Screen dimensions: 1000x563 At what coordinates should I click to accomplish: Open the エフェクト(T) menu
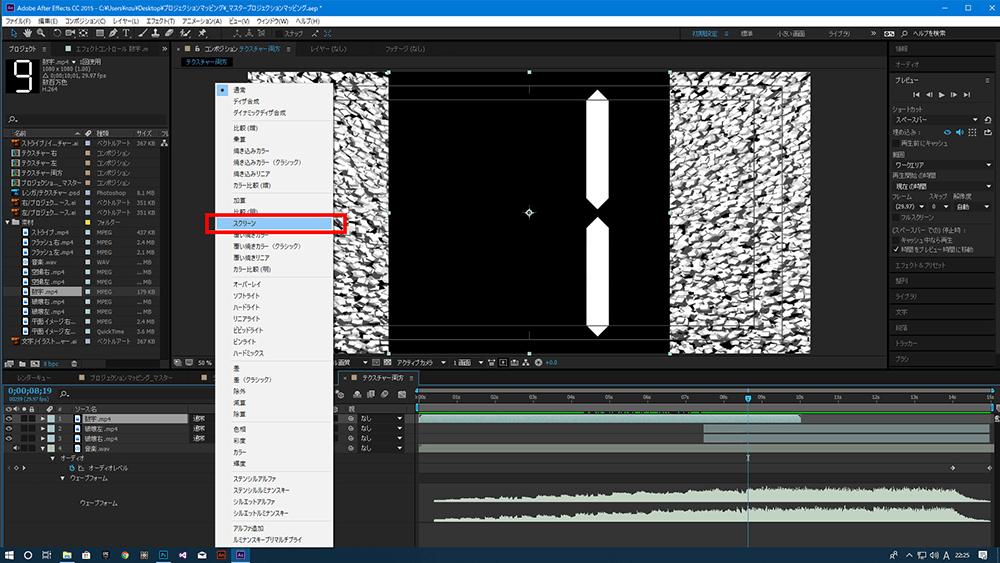click(160, 20)
